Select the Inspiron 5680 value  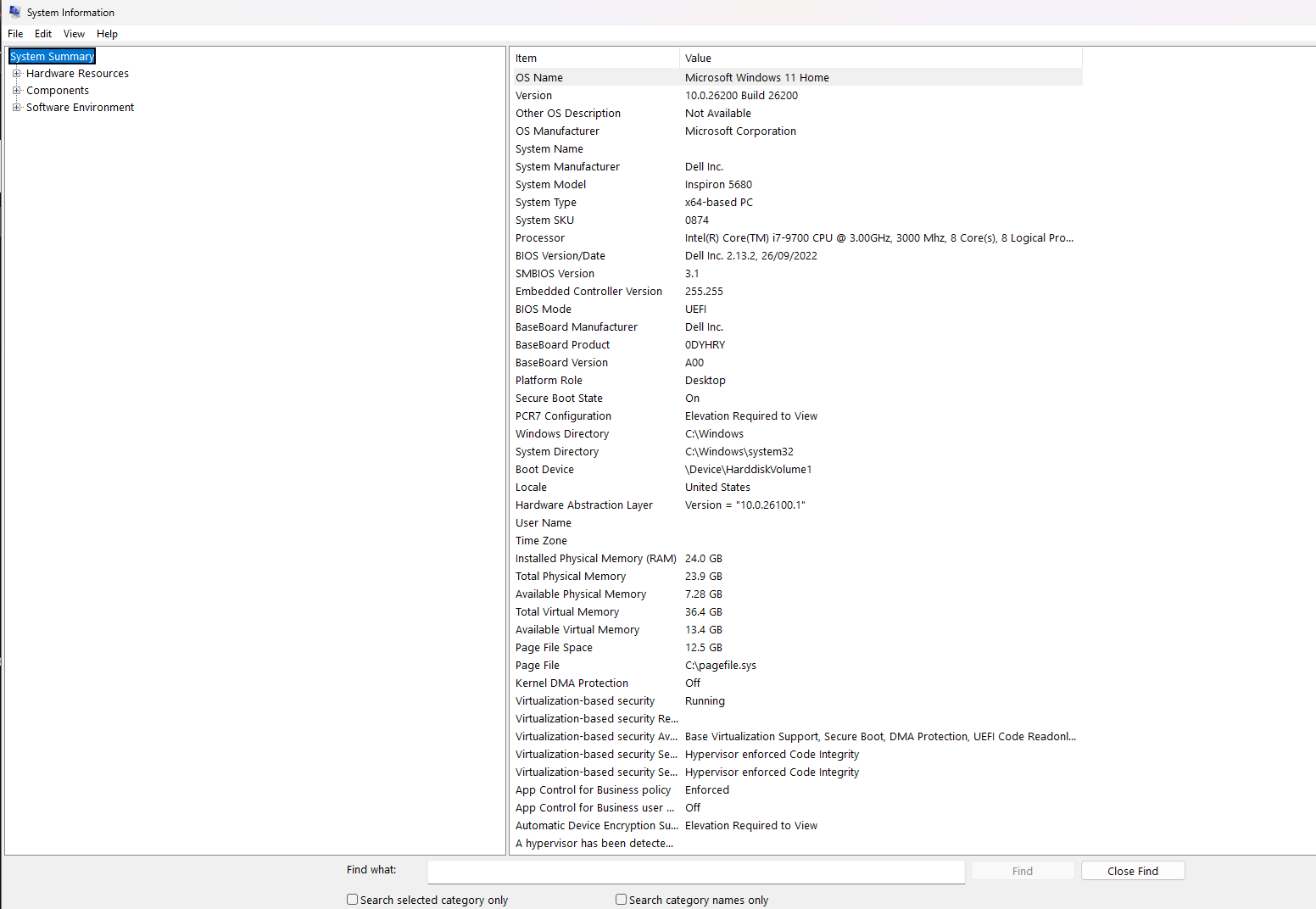coord(718,185)
